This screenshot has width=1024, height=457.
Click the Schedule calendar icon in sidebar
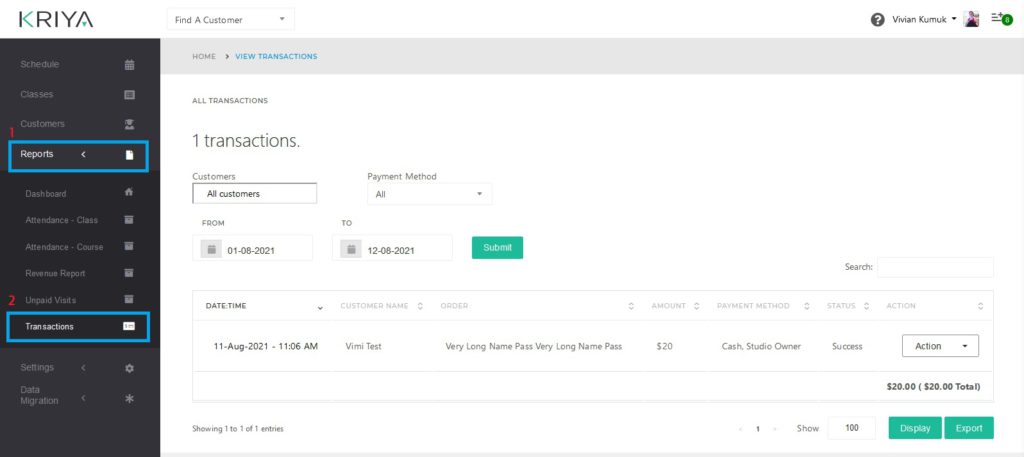tap(129, 65)
